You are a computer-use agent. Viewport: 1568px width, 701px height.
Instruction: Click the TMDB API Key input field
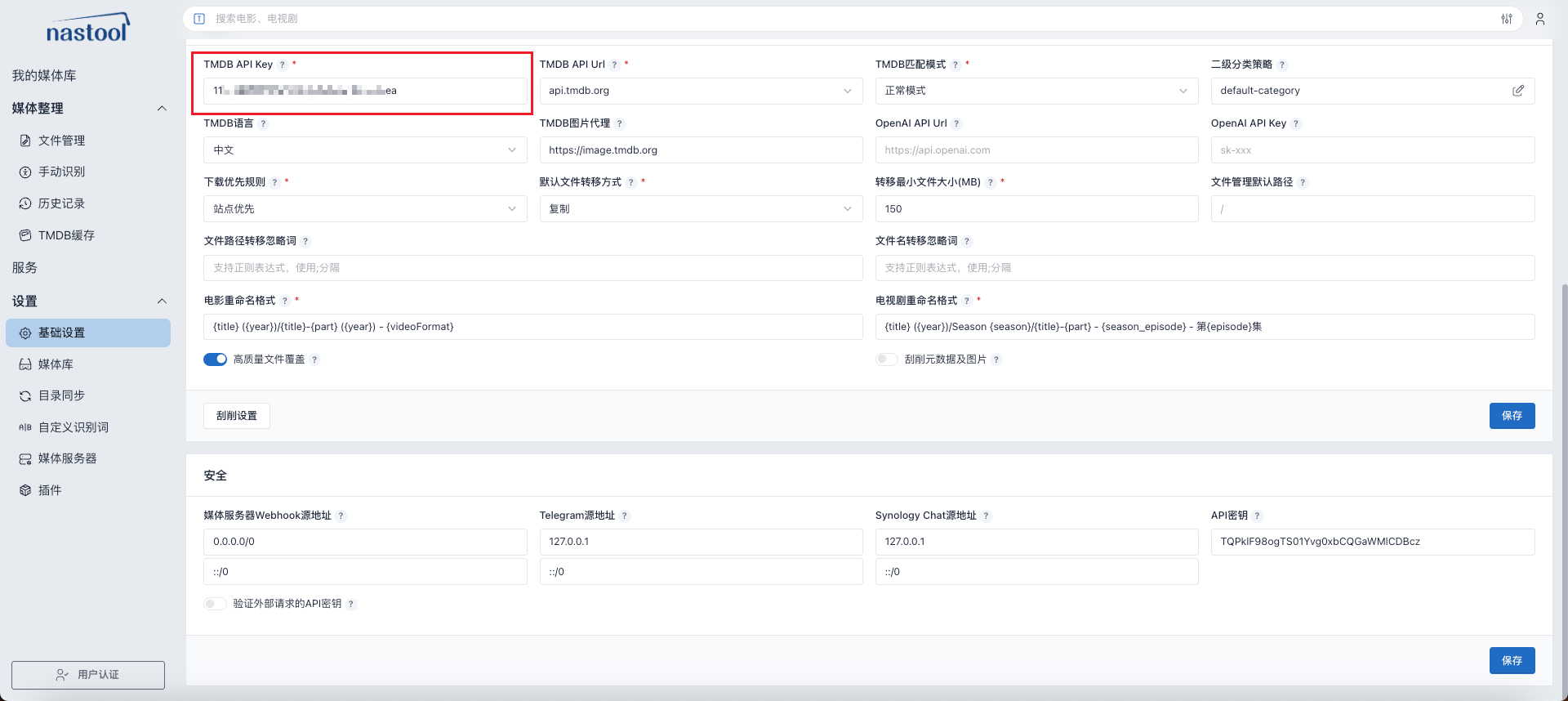pos(365,91)
